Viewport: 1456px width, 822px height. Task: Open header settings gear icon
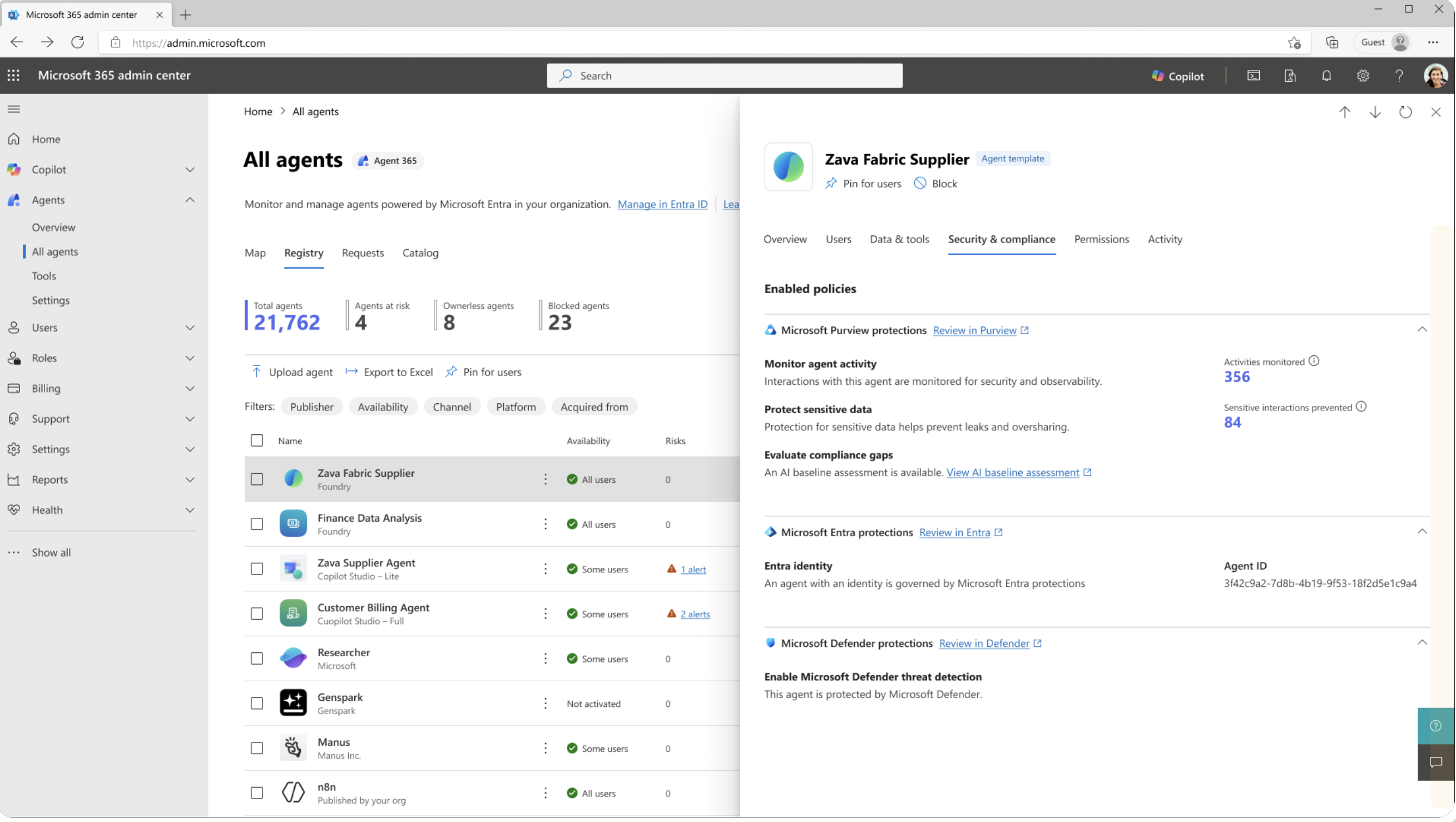click(1363, 76)
